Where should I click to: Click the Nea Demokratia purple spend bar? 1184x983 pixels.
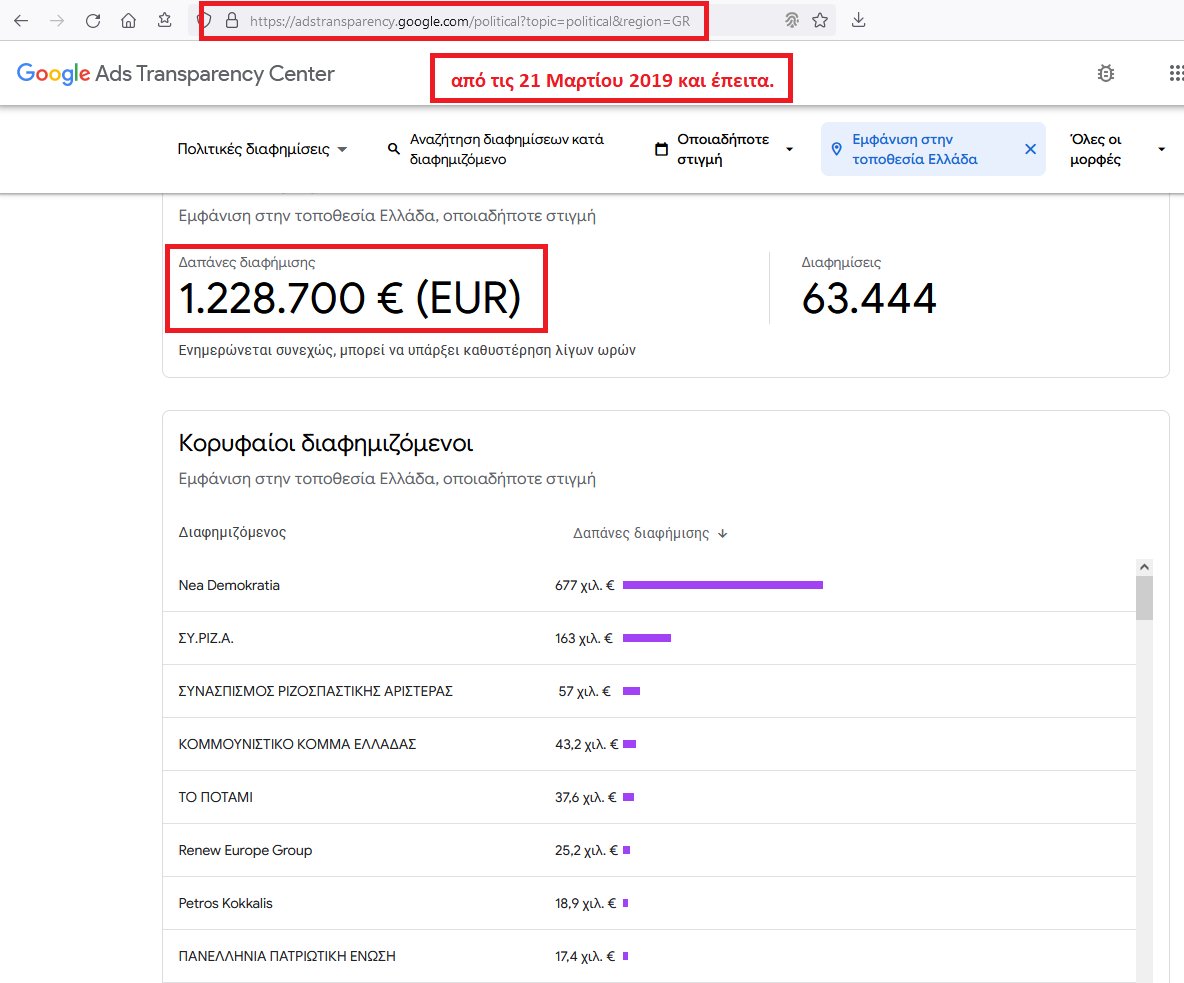[x=723, y=585]
